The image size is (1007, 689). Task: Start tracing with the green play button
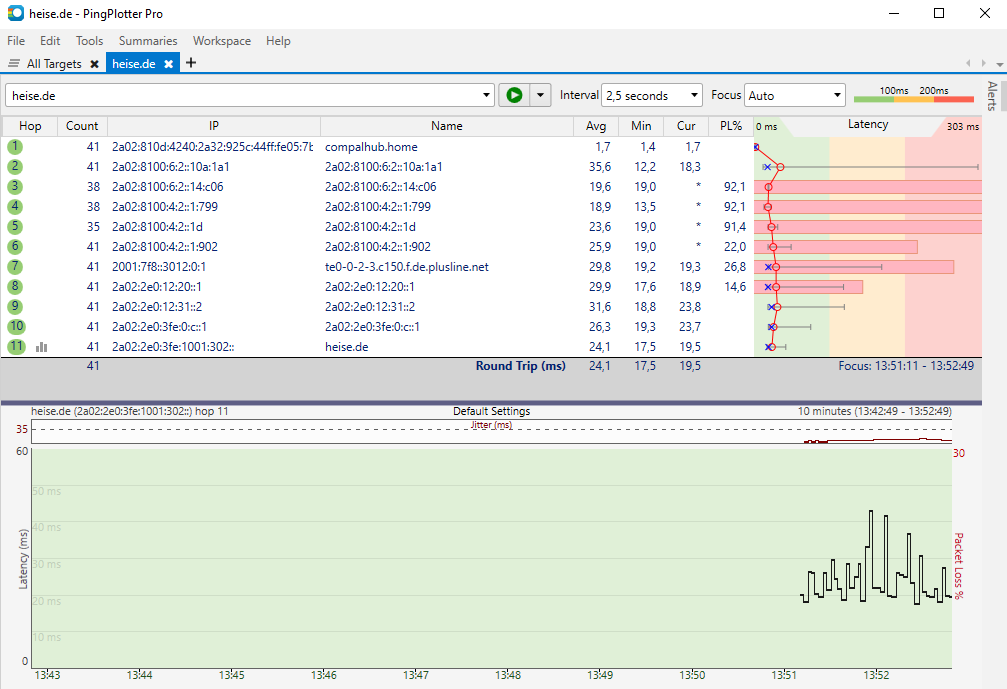[x=514, y=95]
